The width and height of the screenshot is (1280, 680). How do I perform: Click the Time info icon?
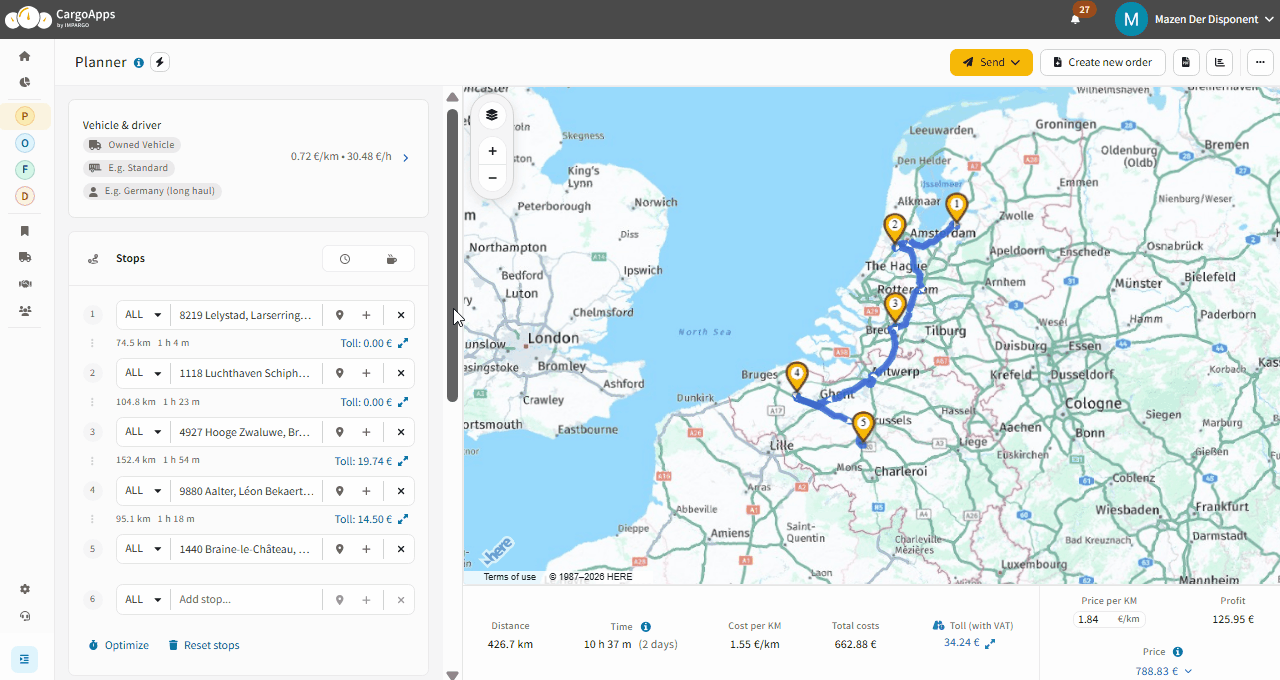click(646, 627)
